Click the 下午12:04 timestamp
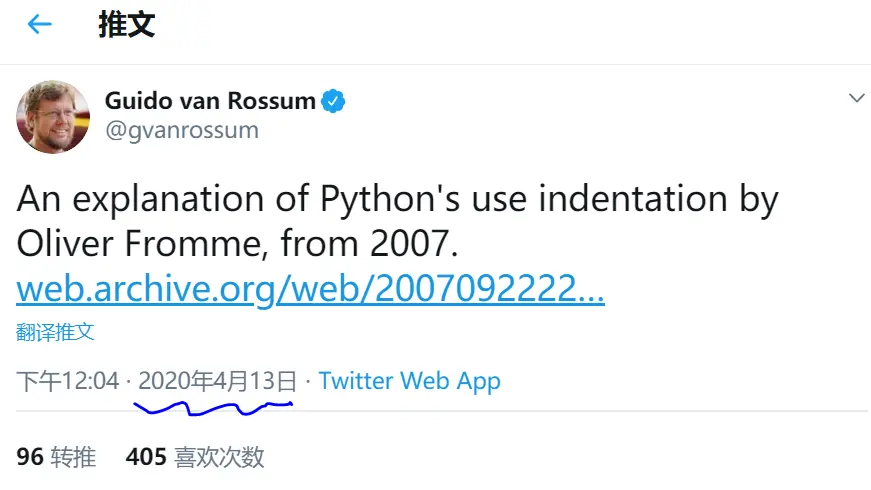 (68, 381)
